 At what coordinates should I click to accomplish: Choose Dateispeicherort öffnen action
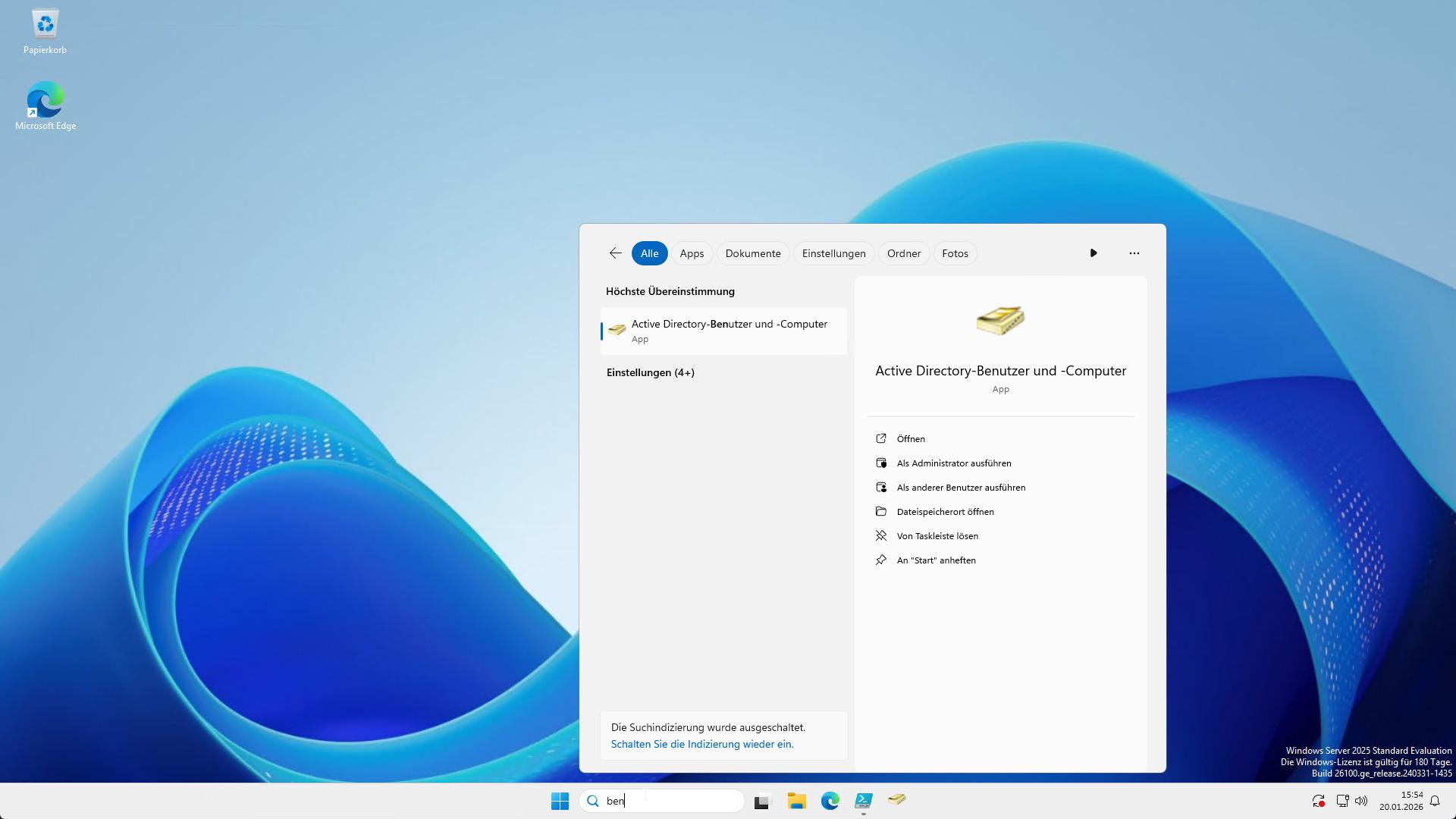[945, 512]
